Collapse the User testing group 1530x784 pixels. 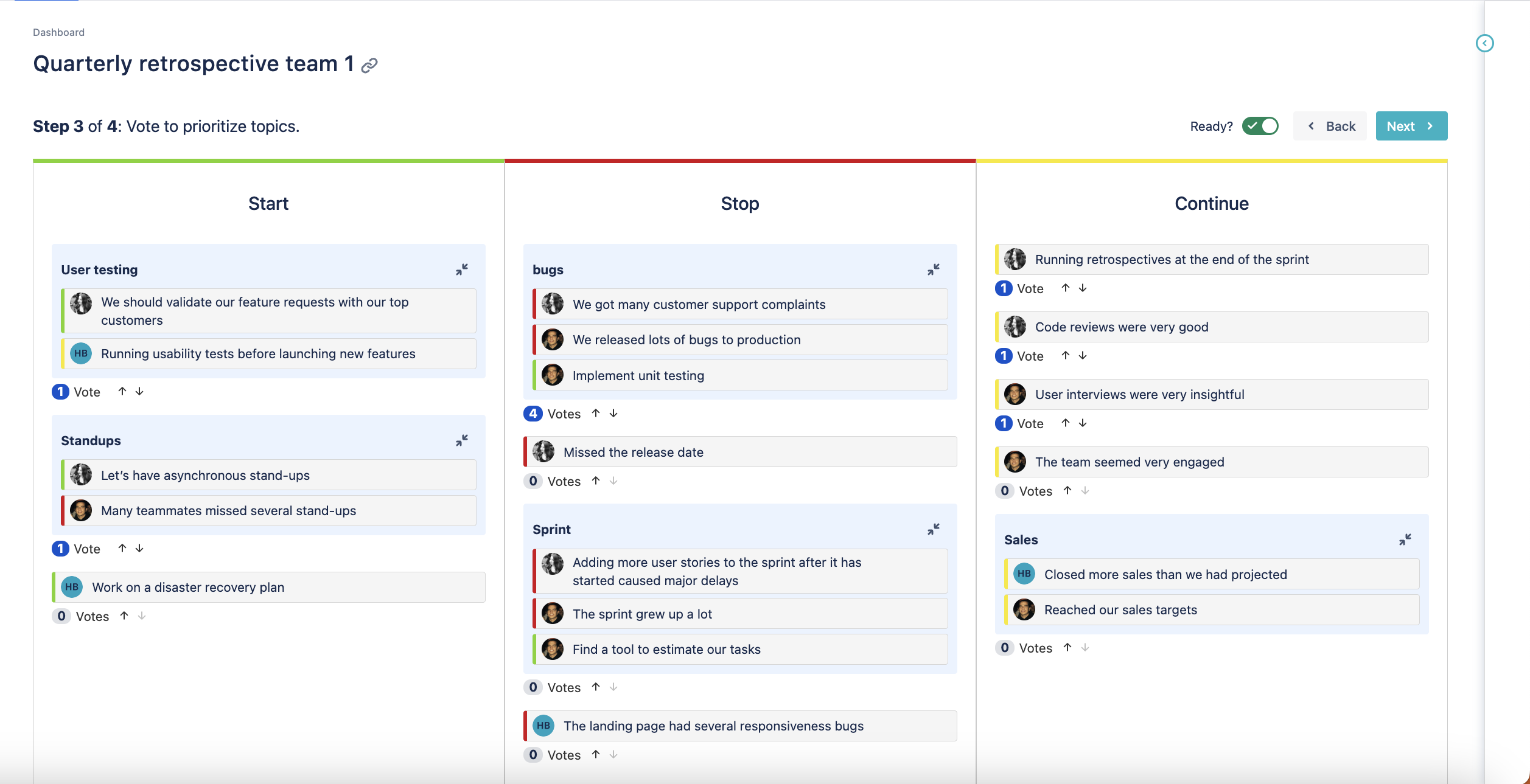point(462,269)
